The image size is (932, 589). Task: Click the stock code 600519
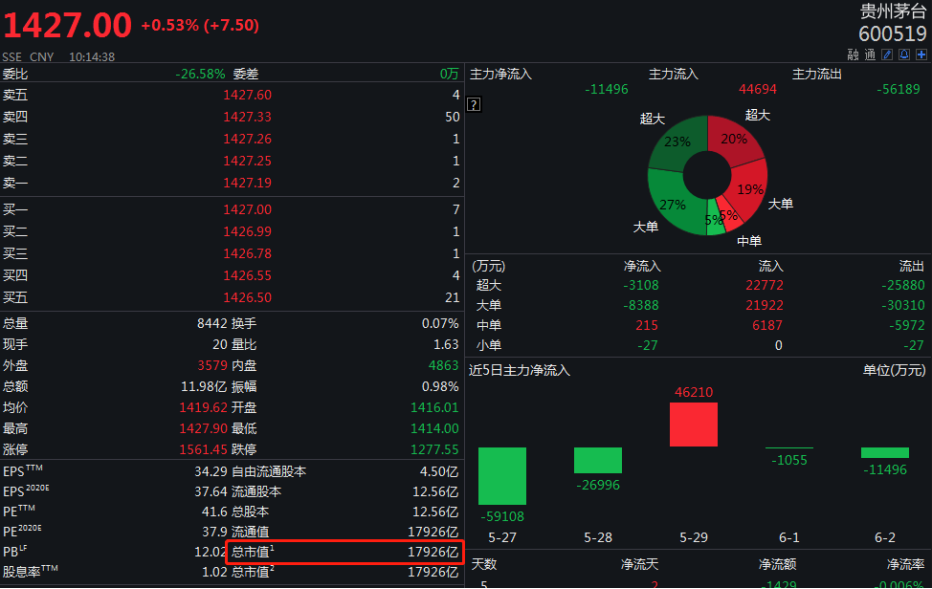pyautogui.click(x=892, y=34)
